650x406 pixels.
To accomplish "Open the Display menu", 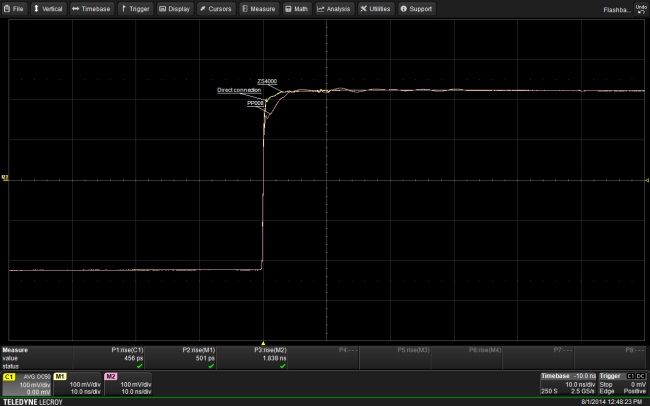I will (175, 8).
